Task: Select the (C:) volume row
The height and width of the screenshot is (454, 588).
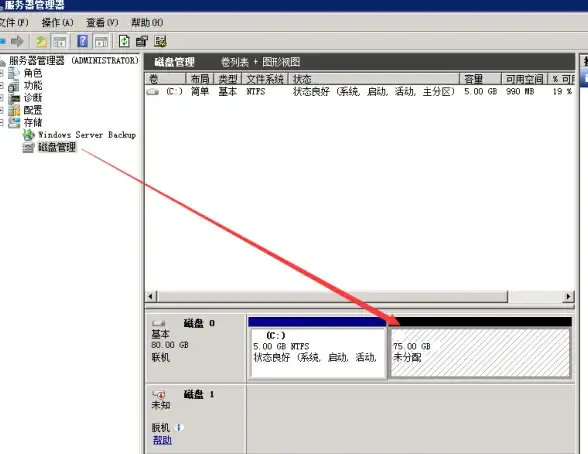Action: coord(360,91)
